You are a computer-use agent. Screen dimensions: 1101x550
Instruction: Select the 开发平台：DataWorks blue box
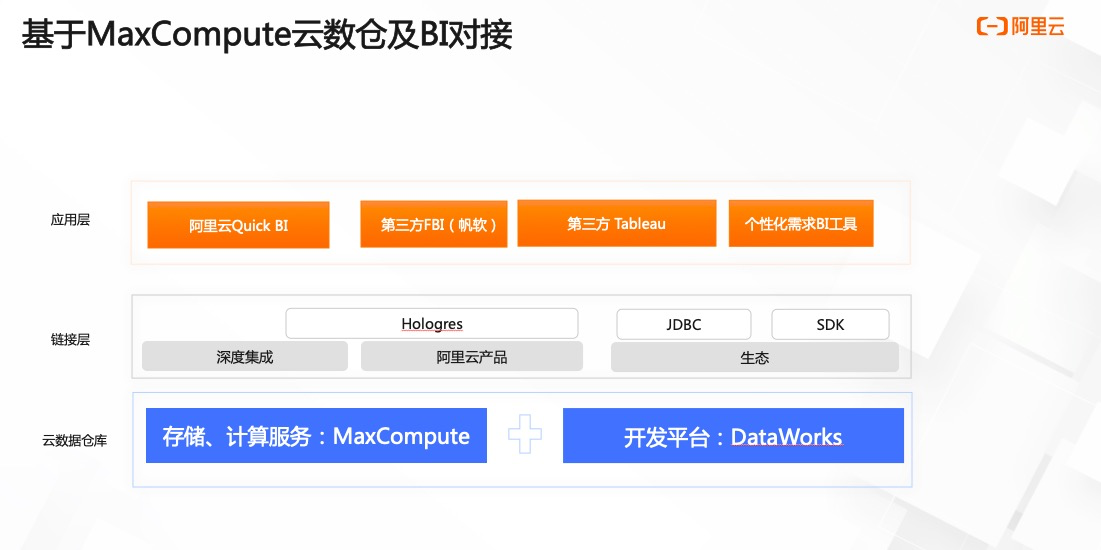pos(733,436)
